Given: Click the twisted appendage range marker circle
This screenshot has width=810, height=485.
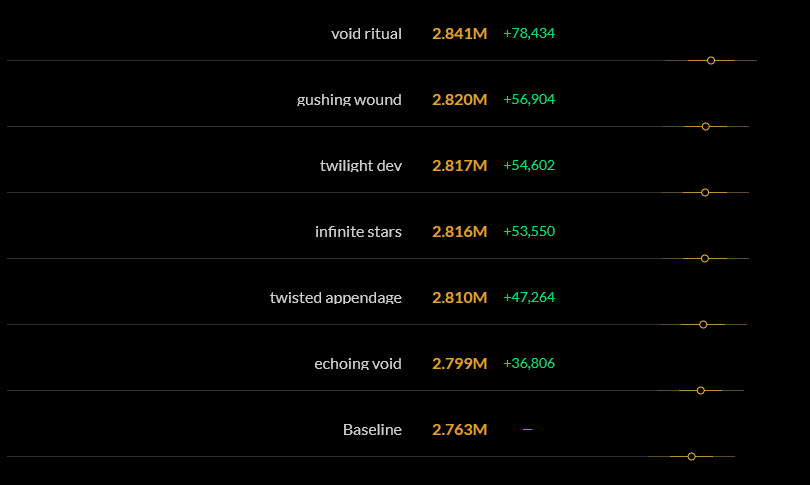Looking at the screenshot, I should point(703,324).
